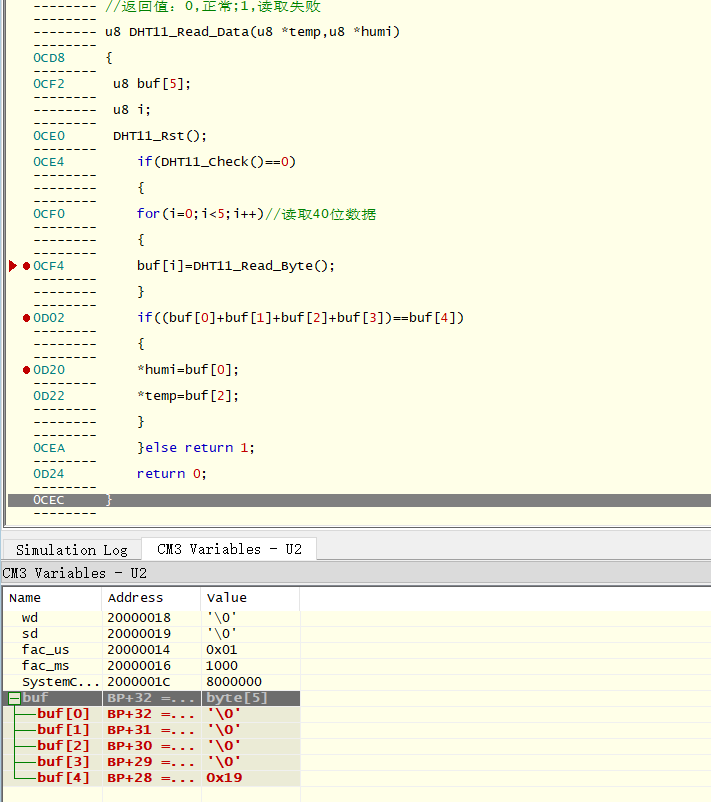Screen dimensions: 711x802
Task: Click the buf[i]=DHT11_Read_Byte(); source line
Action: pyautogui.click(x=236, y=266)
